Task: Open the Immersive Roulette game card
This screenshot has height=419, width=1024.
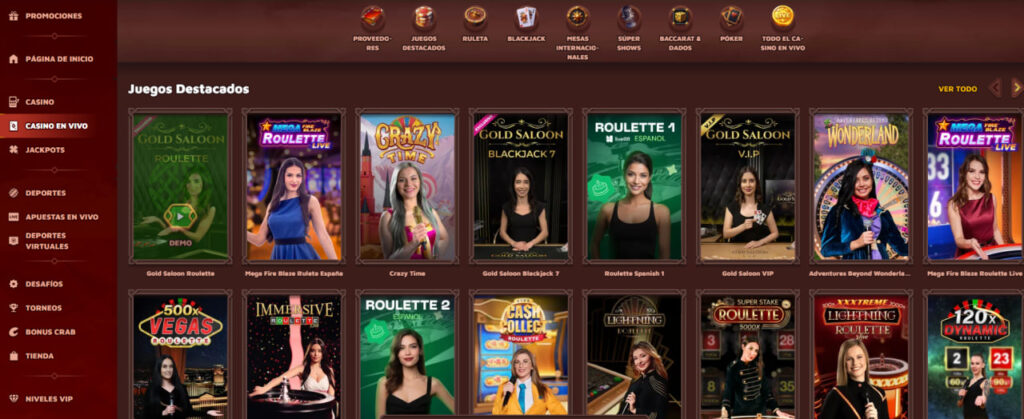Action: [294, 355]
